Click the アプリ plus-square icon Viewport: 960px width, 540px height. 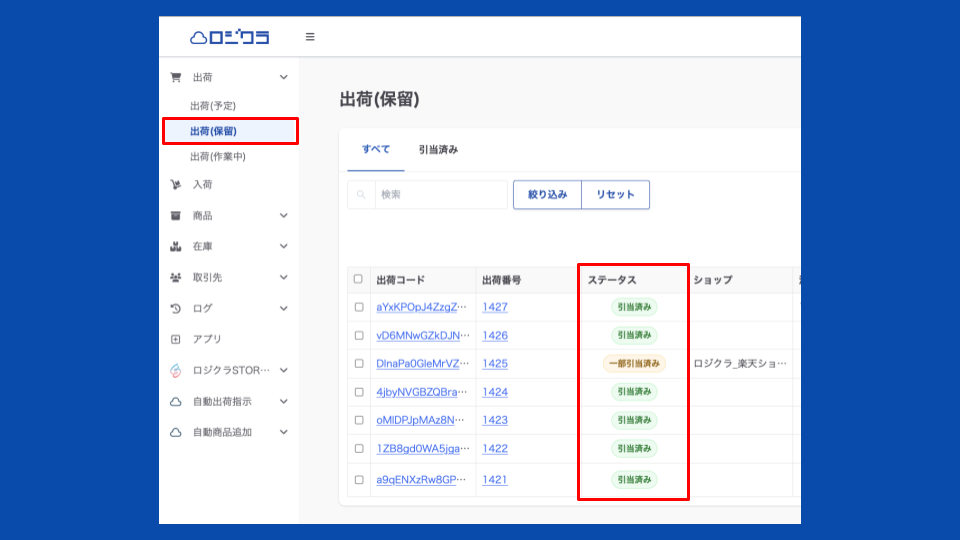coord(176,339)
